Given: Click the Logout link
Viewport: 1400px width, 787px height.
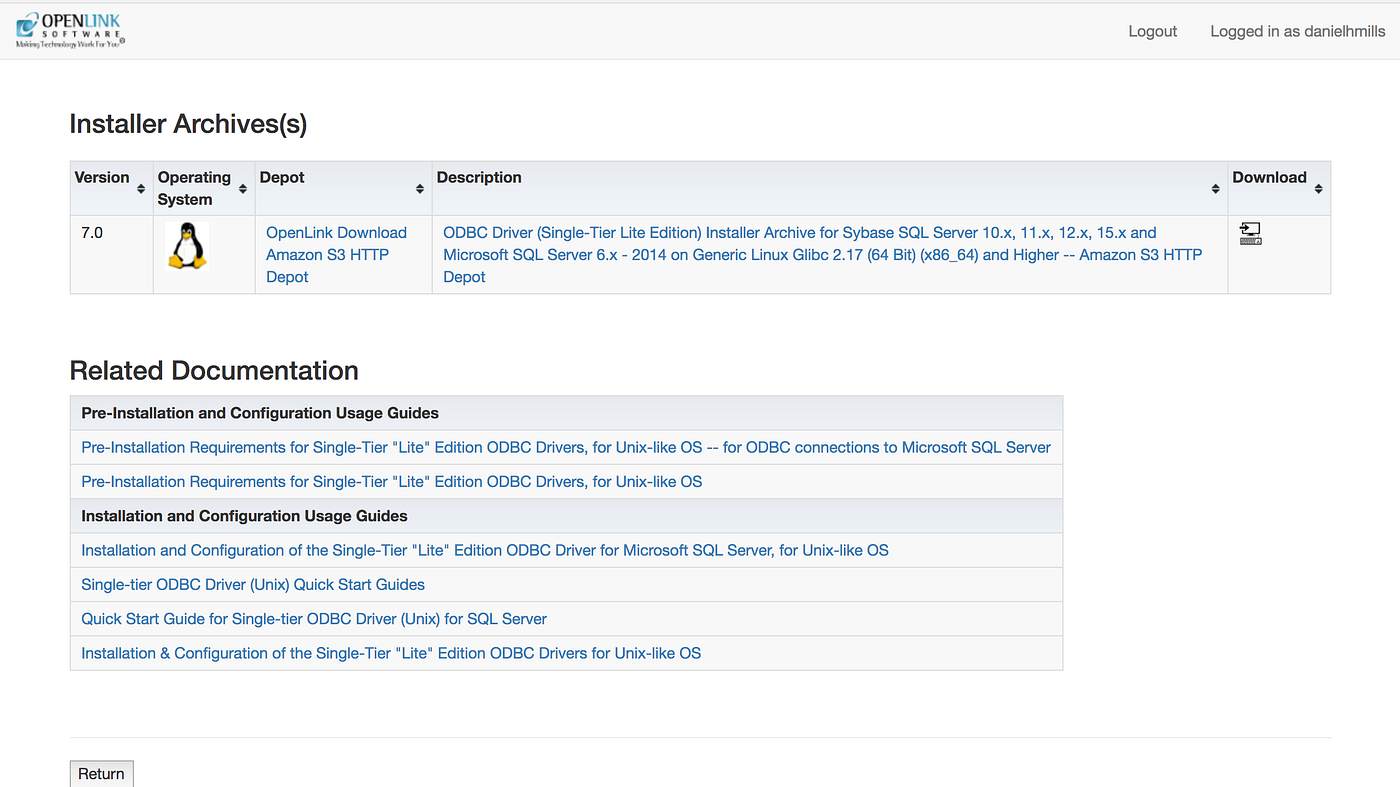Looking at the screenshot, I should pos(1153,31).
